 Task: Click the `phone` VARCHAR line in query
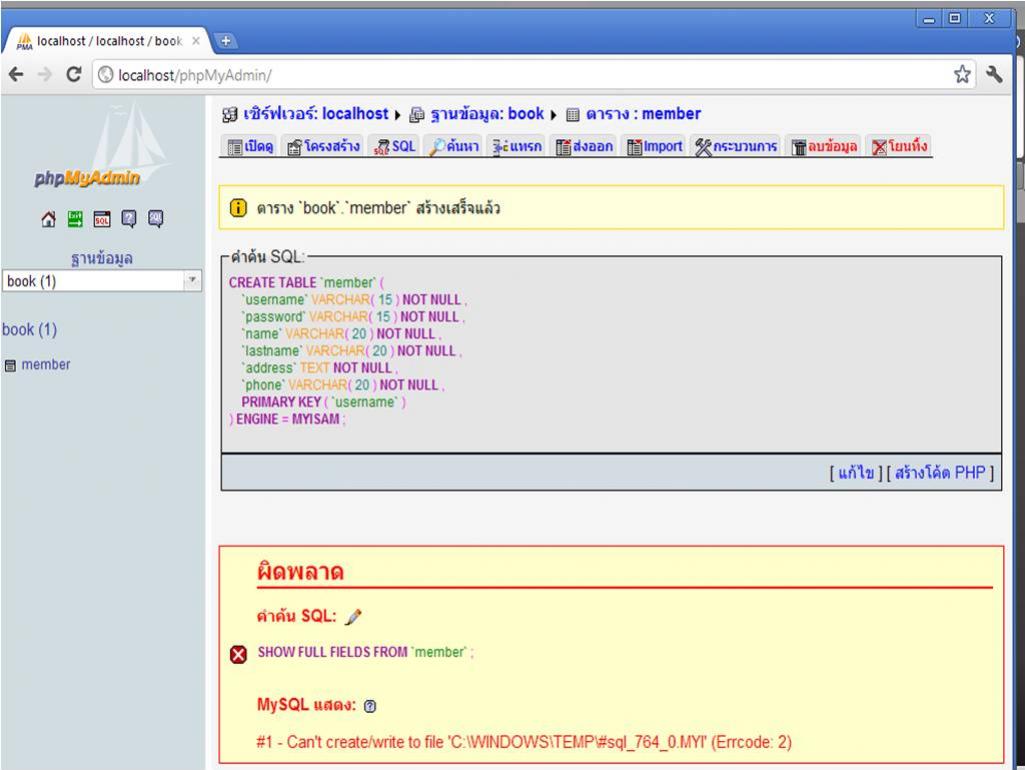click(x=343, y=385)
